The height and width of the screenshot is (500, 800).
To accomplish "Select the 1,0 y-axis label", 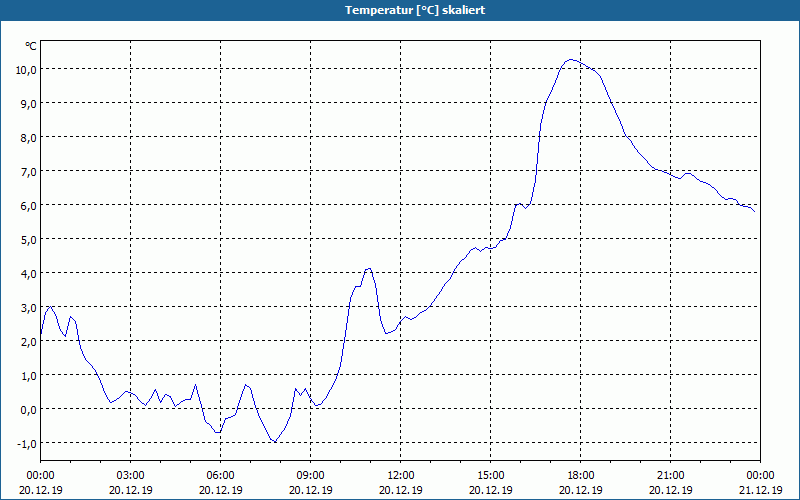I will pos(28,376).
